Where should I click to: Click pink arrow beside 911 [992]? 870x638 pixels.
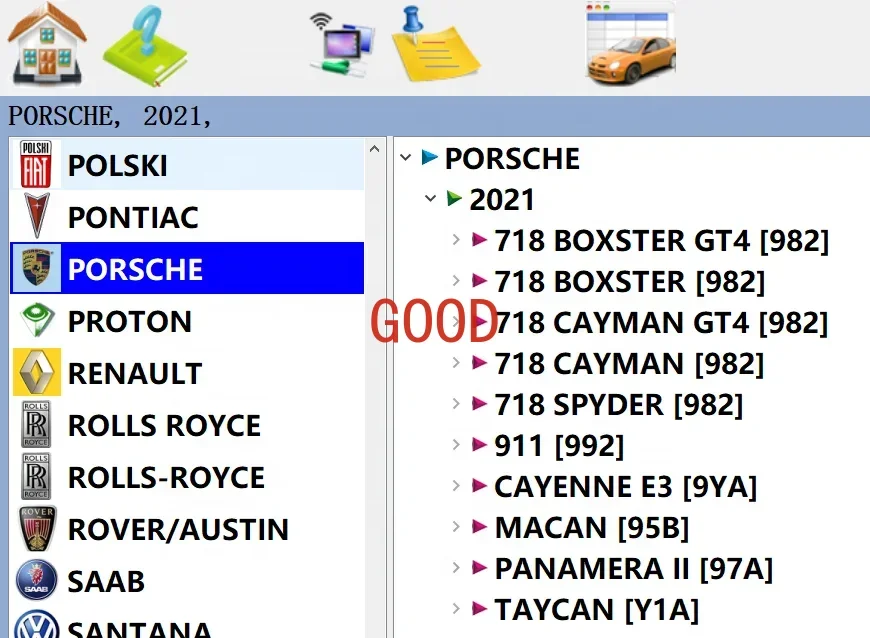coord(479,445)
